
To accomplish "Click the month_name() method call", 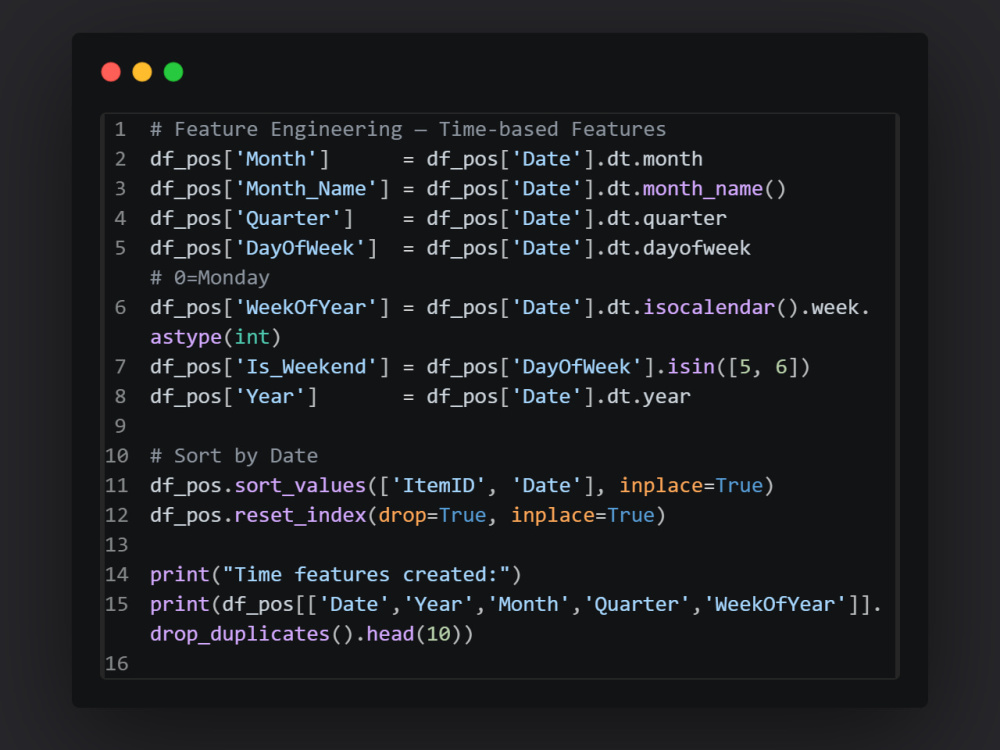I will pyautogui.click(x=714, y=189).
